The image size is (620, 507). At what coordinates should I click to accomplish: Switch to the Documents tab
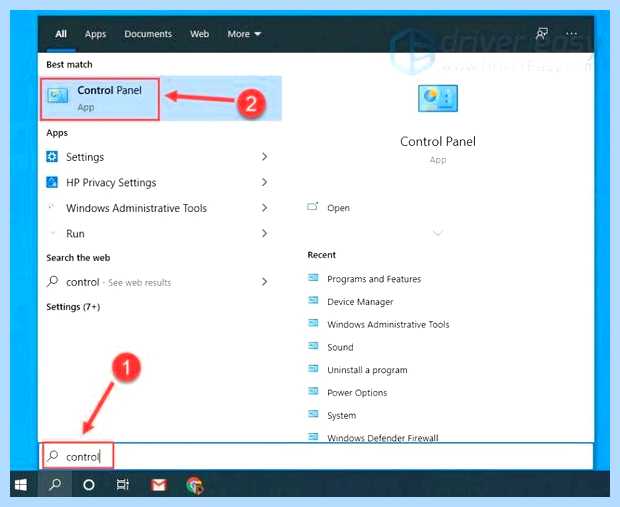tap(148, 34)
